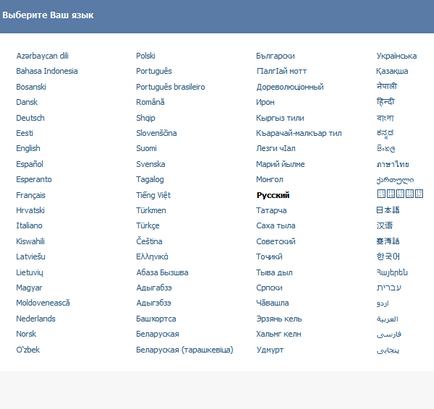Screen dimensions: 434x409
Task: Switch language to Português brasileiro
Action: (170, 87)
